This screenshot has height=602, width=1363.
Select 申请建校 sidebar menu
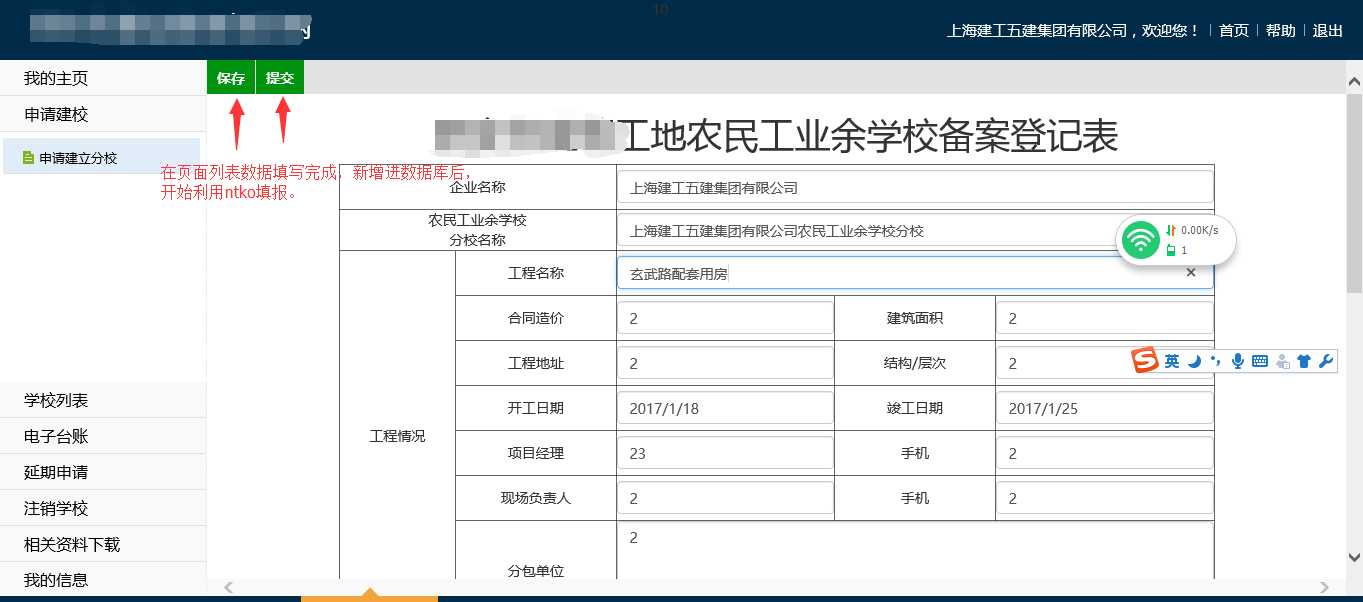point(103,114)
